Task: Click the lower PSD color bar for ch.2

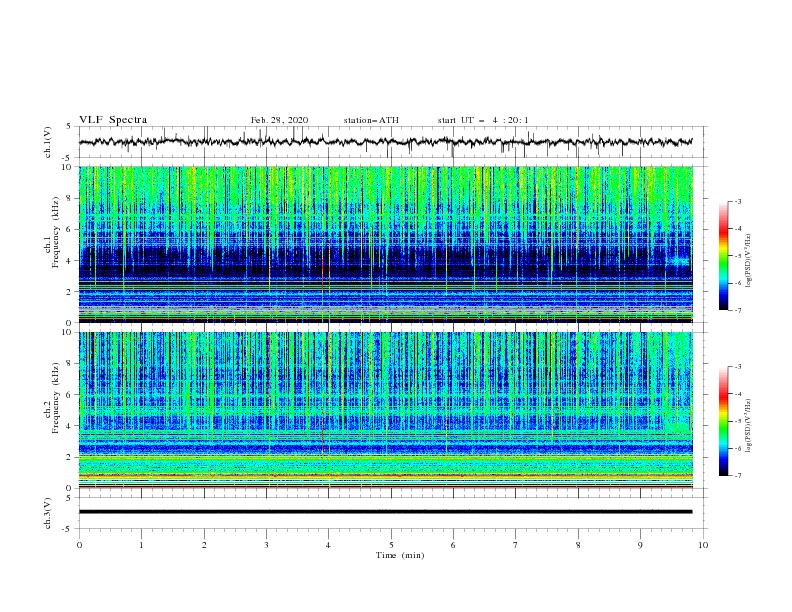Action: 723,421
